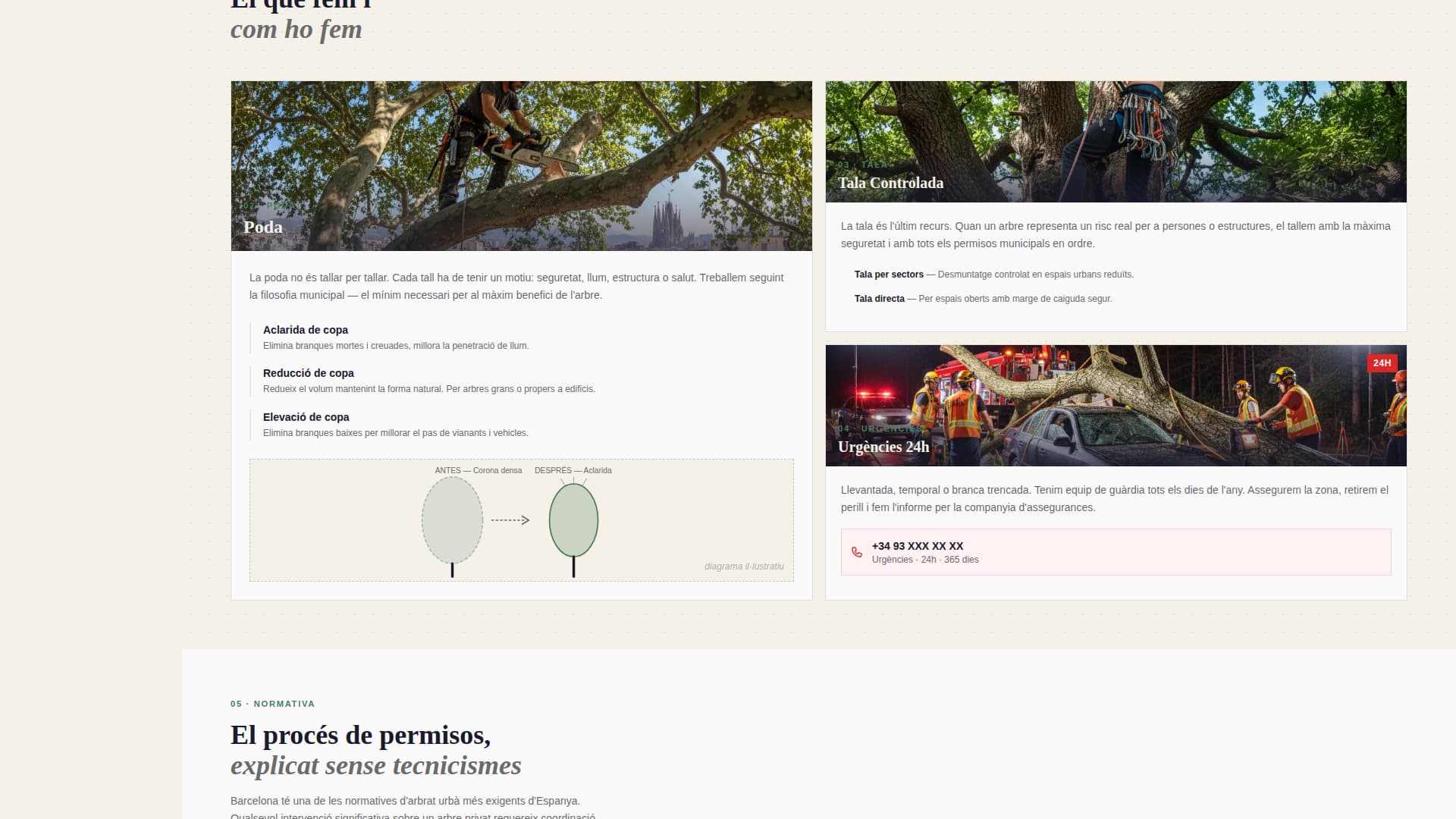The width and height of the screenshot is (1456, 819).
Task: Click the Tala directa entry
Action: point(984,299)
